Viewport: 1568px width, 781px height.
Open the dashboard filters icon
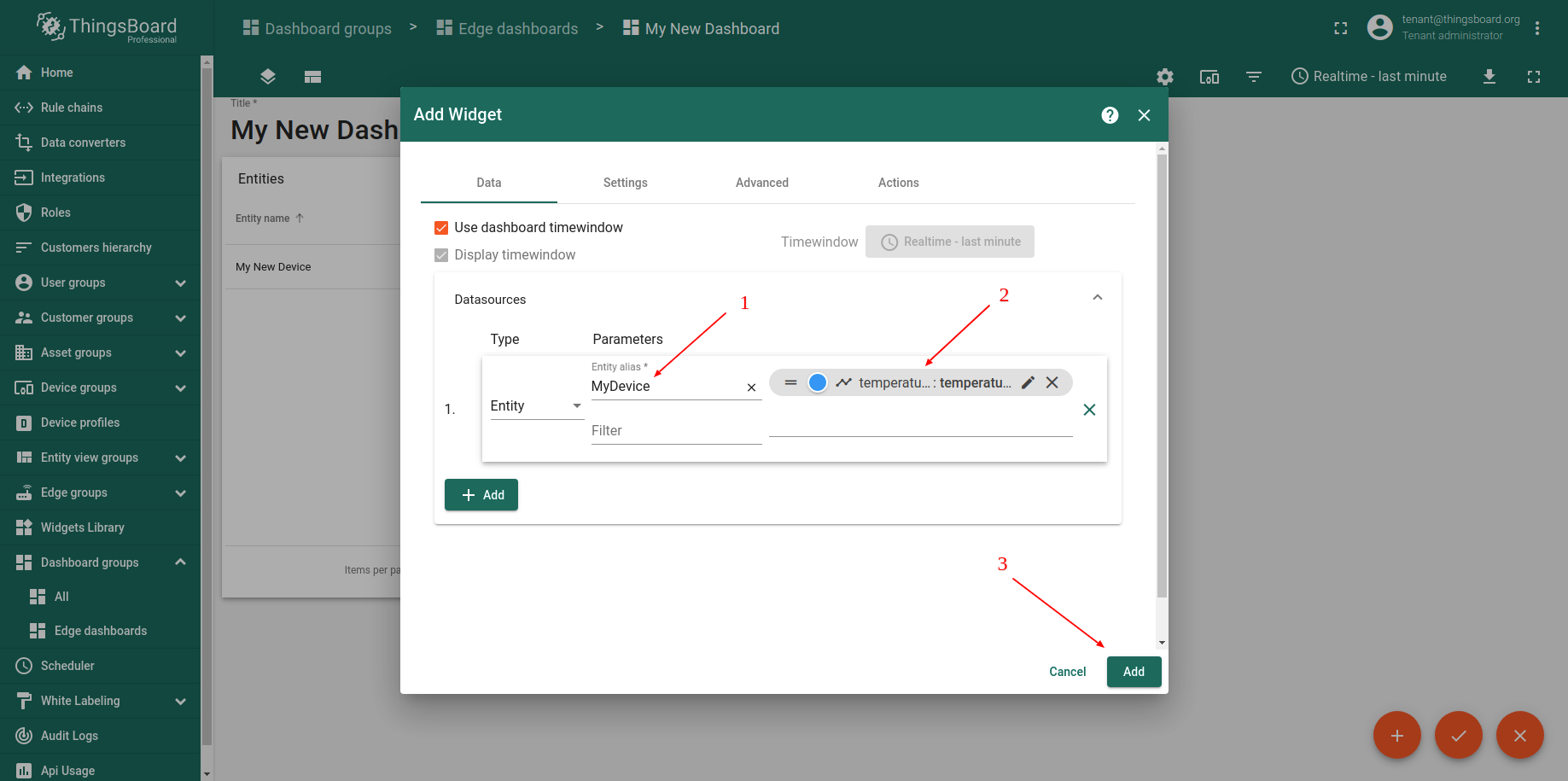(x=1254, y=77)
